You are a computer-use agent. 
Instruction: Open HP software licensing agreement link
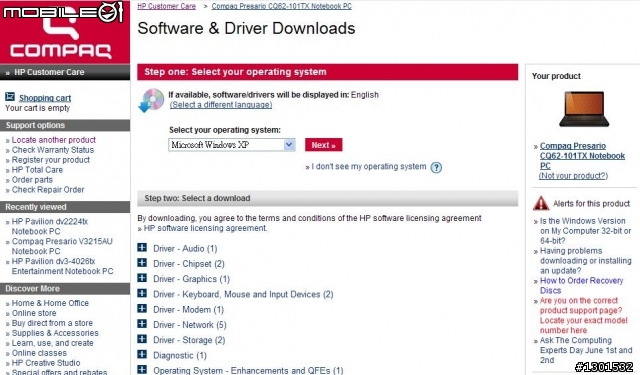pyautogui.click(x=205, y=228)
